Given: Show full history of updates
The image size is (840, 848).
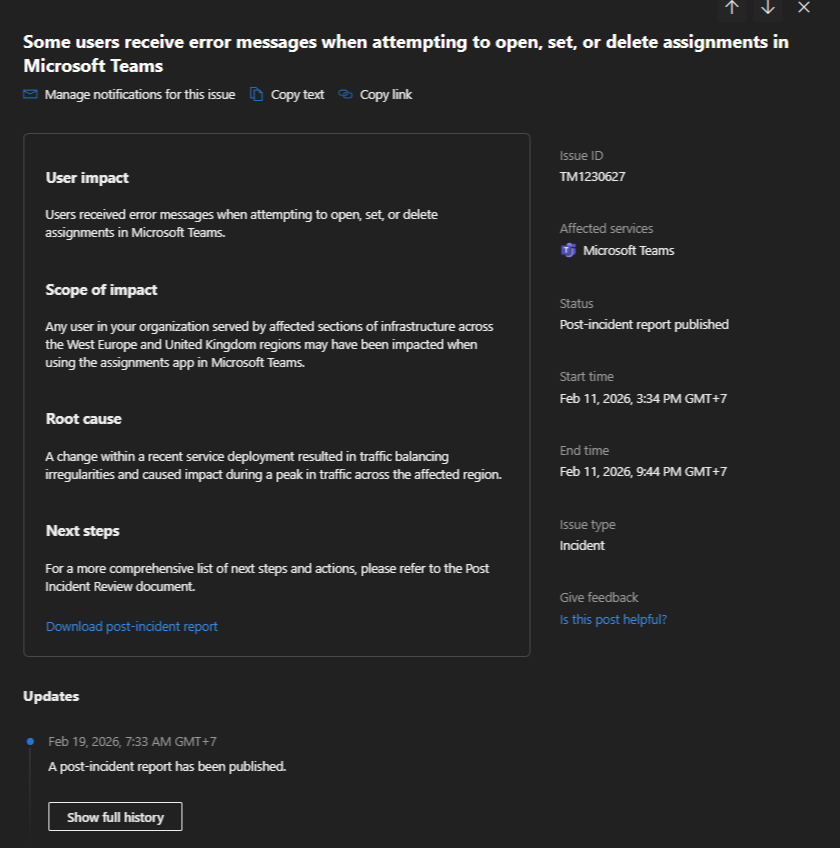Looking at the screenshot, I should (115, 817).
